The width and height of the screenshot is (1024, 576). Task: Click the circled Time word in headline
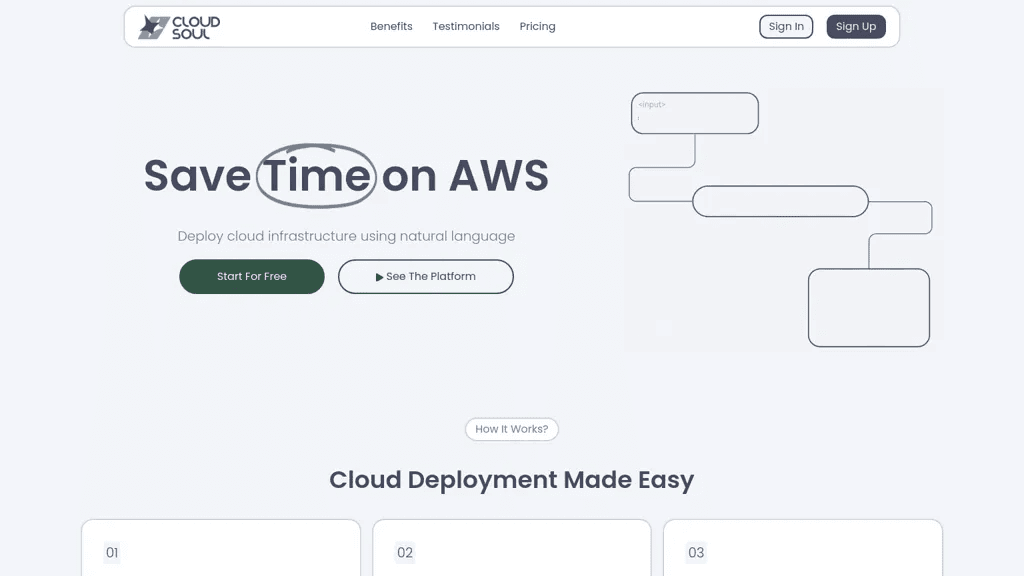click(316, 176)
